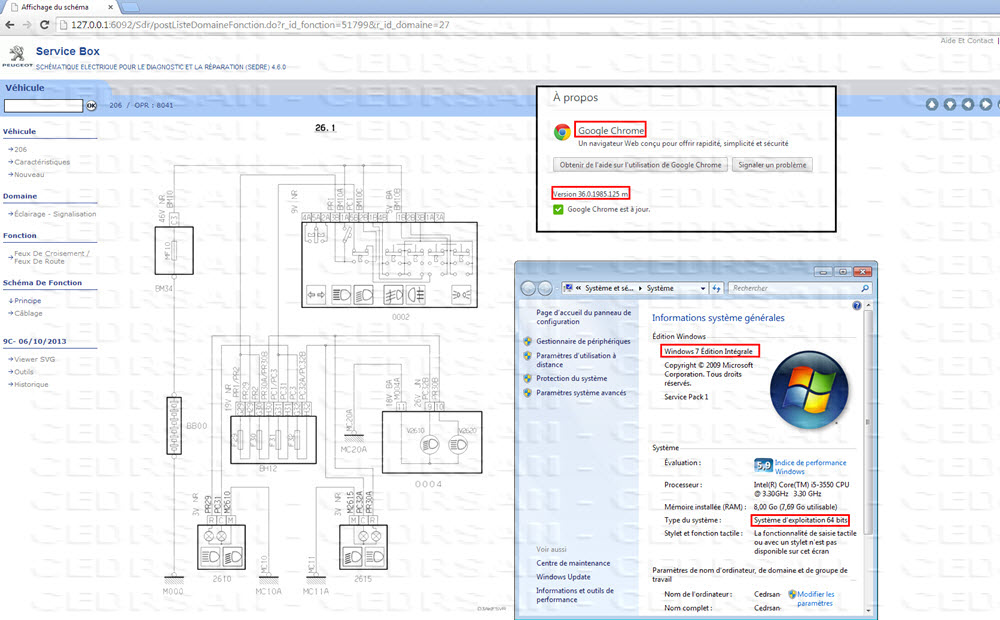Pan the schematic up with up-arrow icon
This screenshot has width=1000, height=620.
[x=932, y=104]
